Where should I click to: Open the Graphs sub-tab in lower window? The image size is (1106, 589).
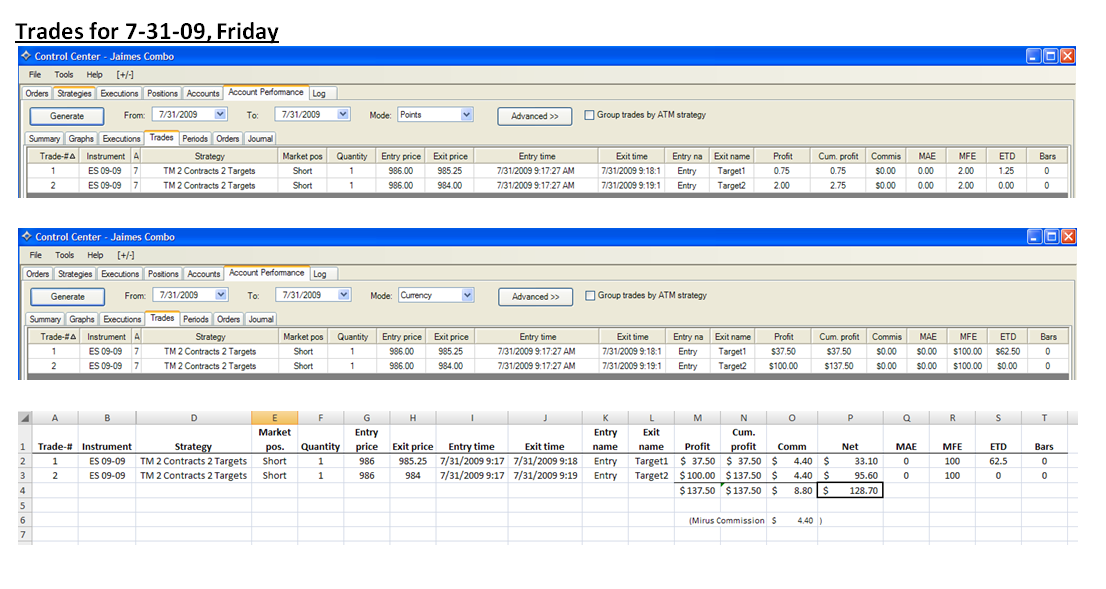(82, 320)
